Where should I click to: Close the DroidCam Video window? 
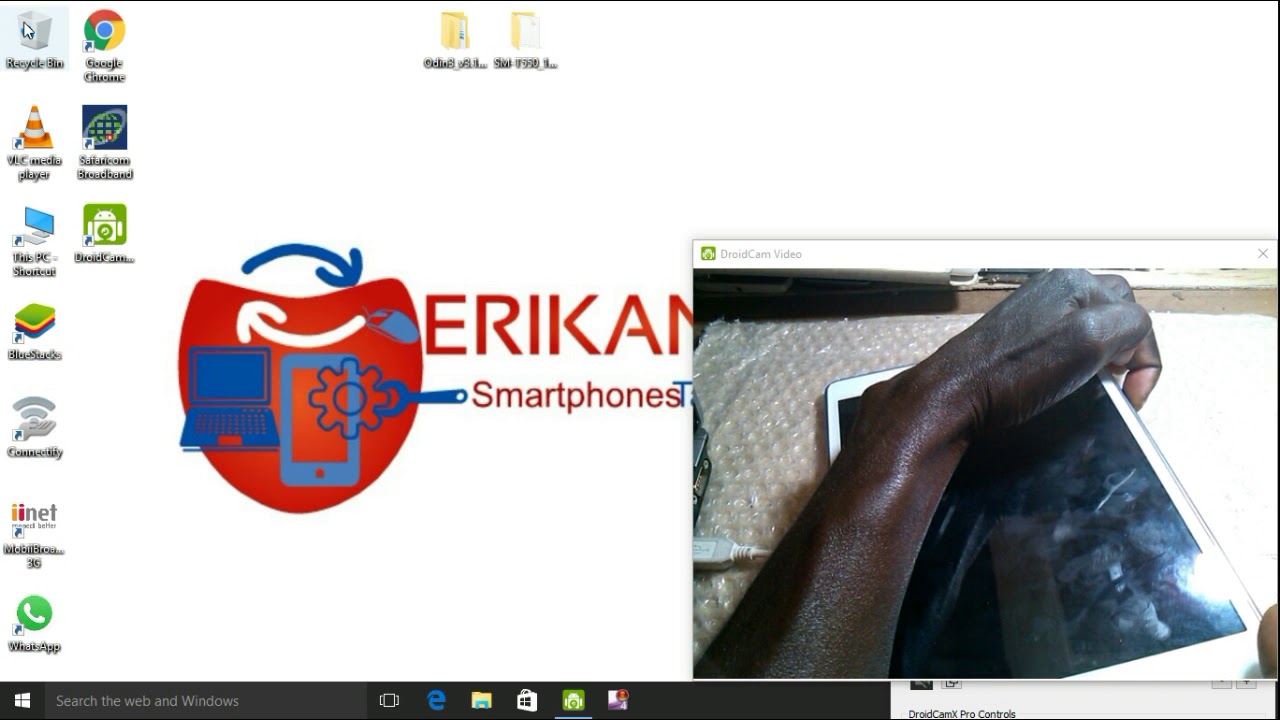coord(1263,254)
